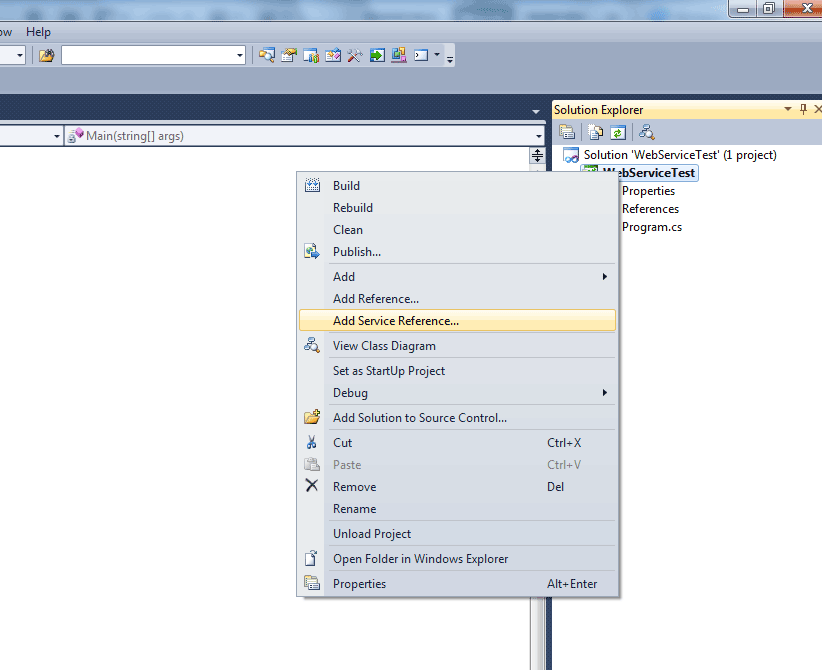Pin the Solution Explorer panel with auto-hide pin
The width and height of the screenshot is (822, 670).
click(803, 109)
